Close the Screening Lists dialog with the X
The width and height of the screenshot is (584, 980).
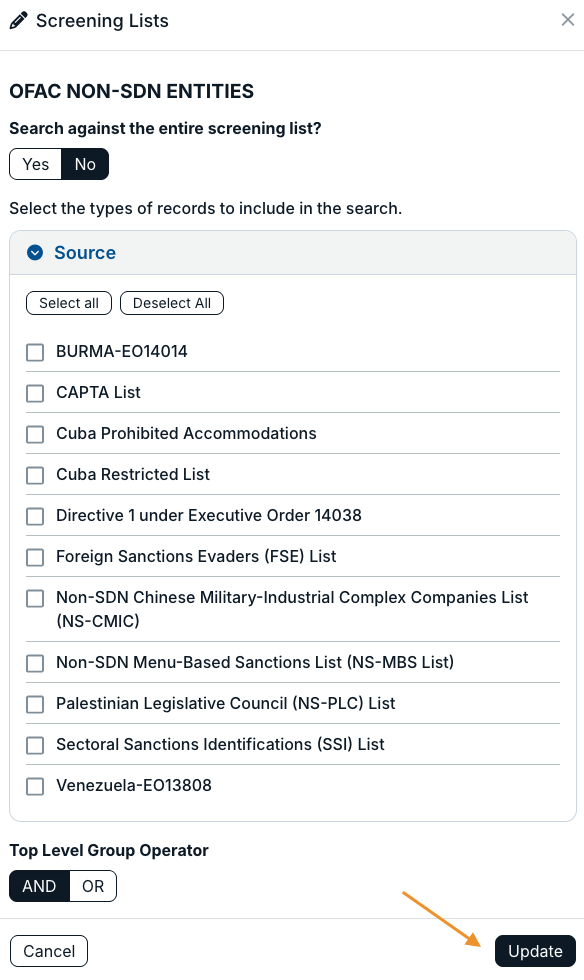pyautogui.click(x=568, y=20)
